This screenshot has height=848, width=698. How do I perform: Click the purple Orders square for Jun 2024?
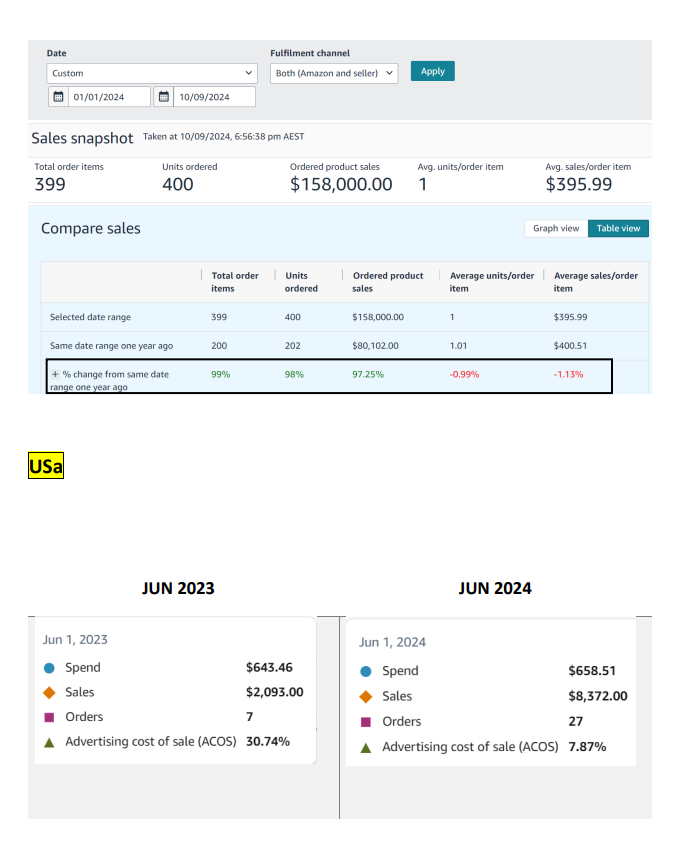[x=365, y=722]
